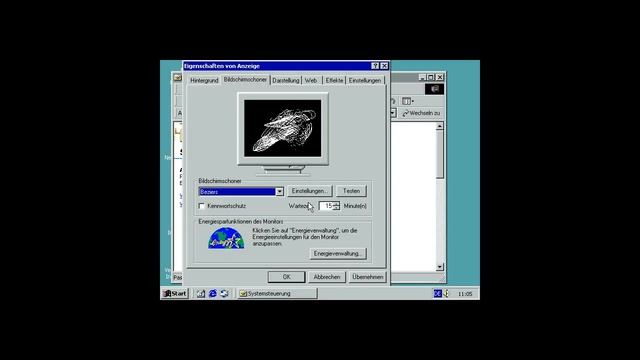Click the Einstellungen... button for screensaver

coord(309,191)
